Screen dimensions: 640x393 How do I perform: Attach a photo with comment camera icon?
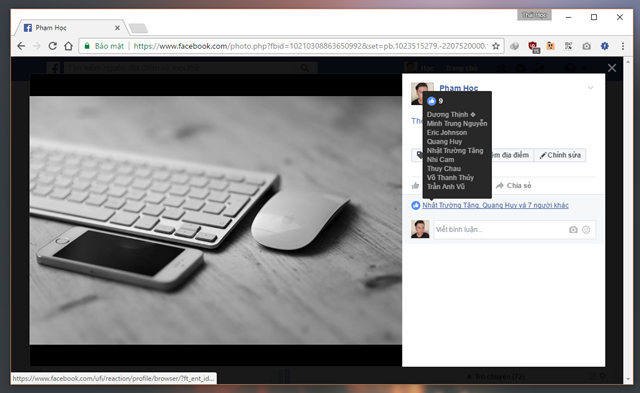click(x=573, y=230)
